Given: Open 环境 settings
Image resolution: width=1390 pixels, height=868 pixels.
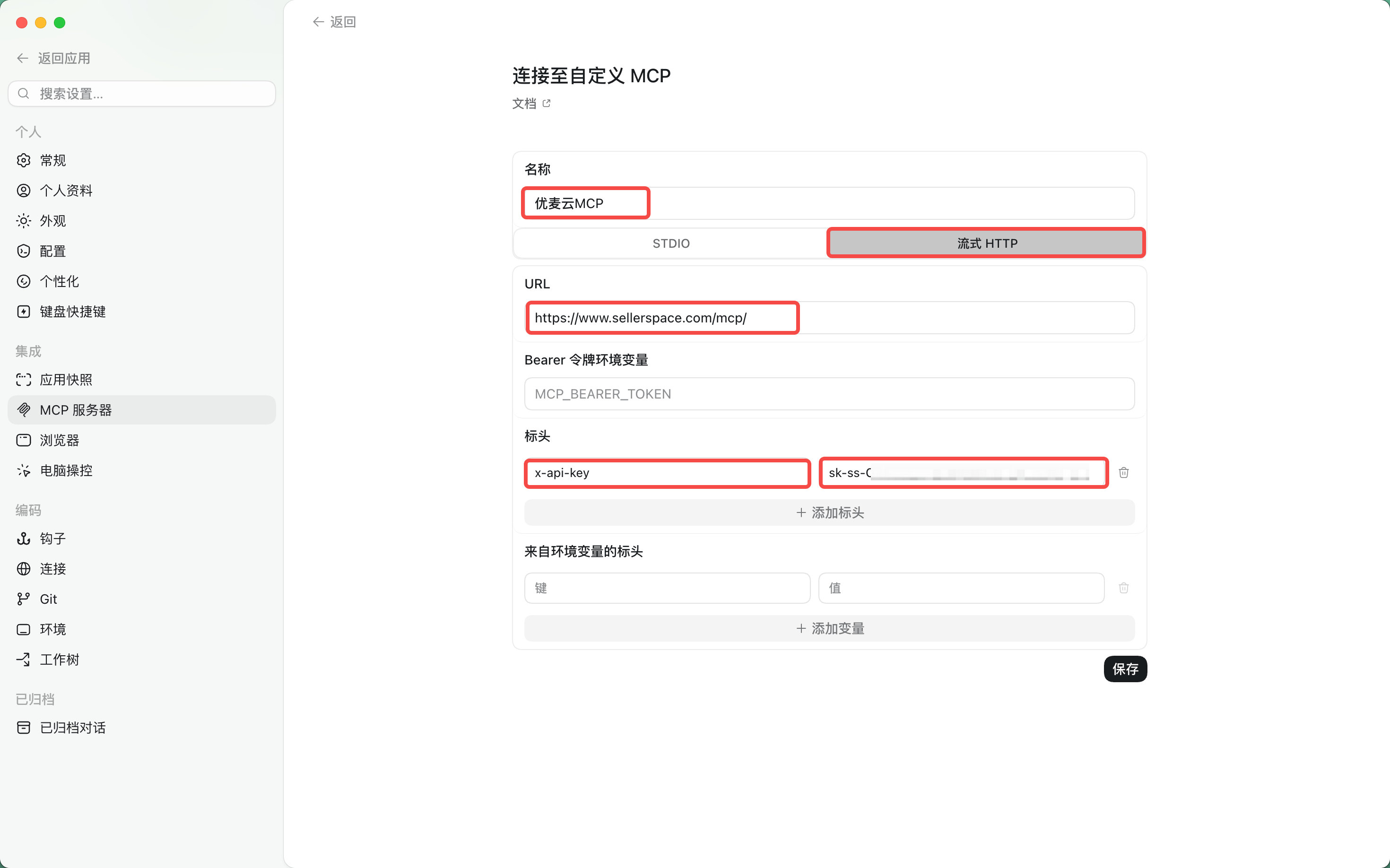Looking at the screenshot, I should [141, 629].
